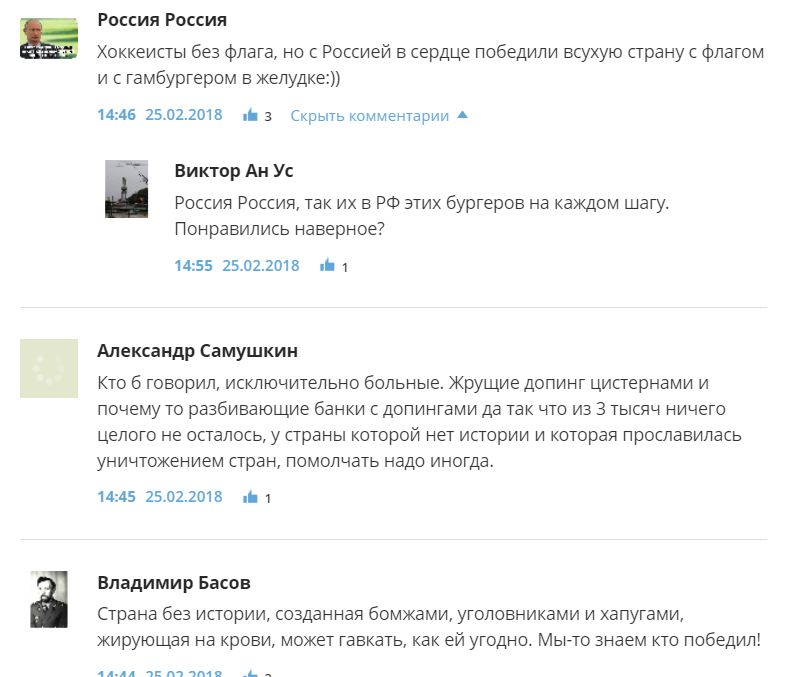Like the comment by Россия Россия
Viewport: 793px width, 677px height.
point(250,115)
